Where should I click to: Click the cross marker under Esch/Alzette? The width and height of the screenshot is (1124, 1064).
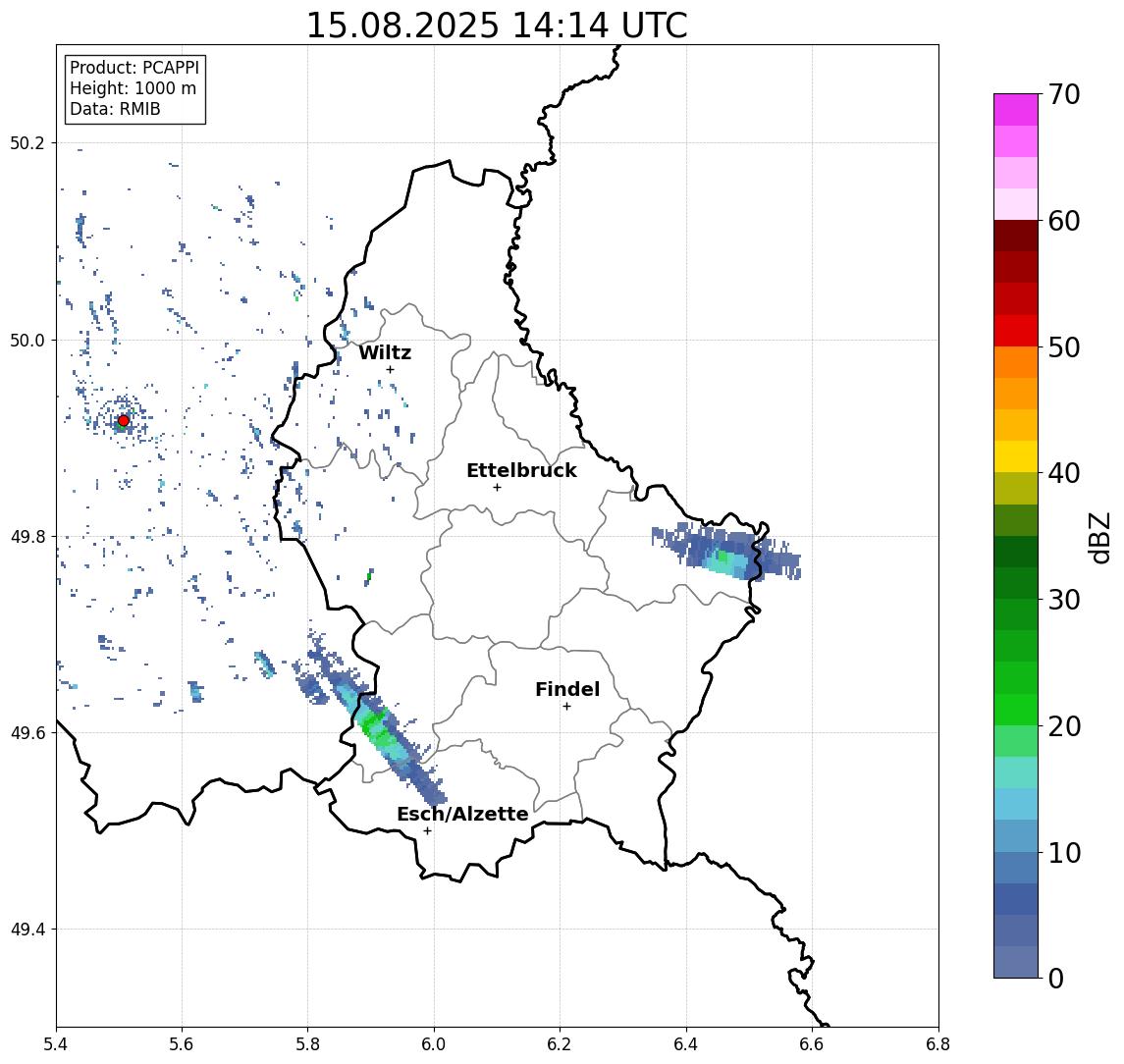pyautogui.click(x=428, y=831)
